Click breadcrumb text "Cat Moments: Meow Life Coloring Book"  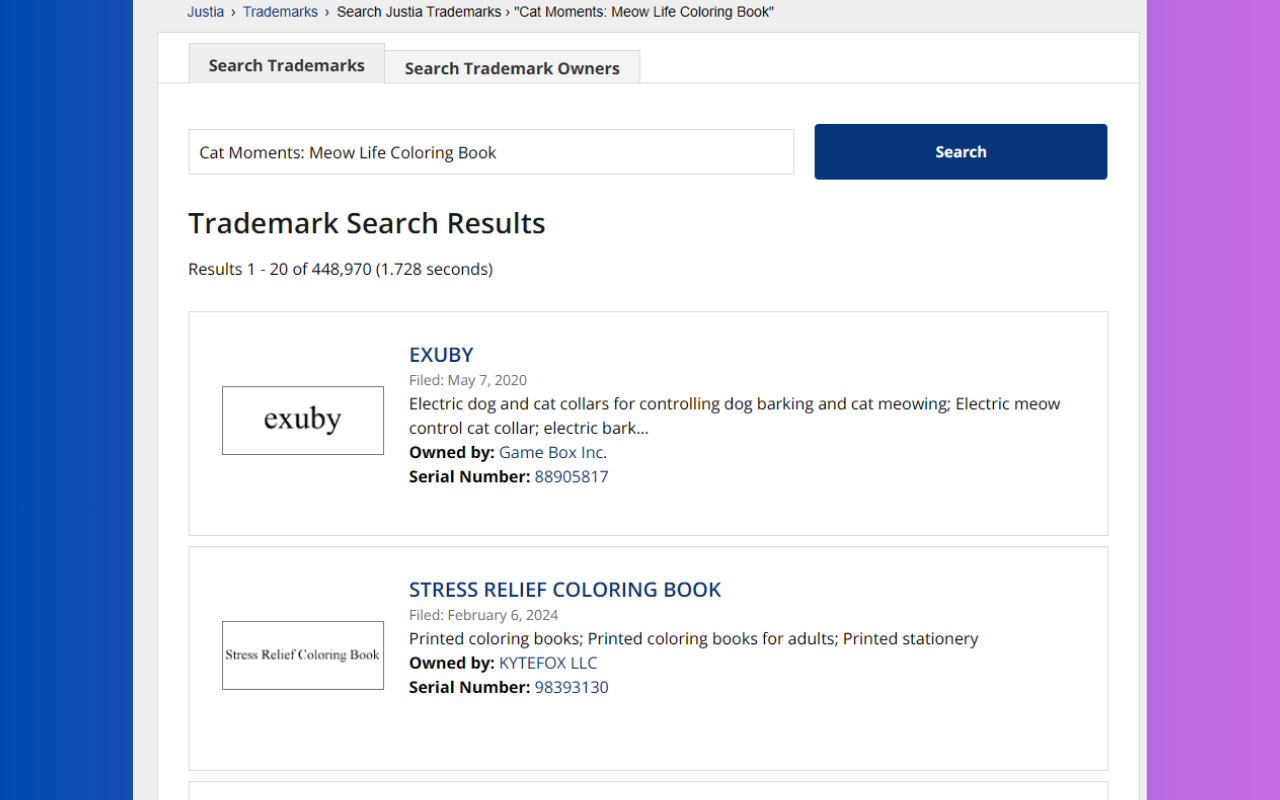click(x=644, y=12)
